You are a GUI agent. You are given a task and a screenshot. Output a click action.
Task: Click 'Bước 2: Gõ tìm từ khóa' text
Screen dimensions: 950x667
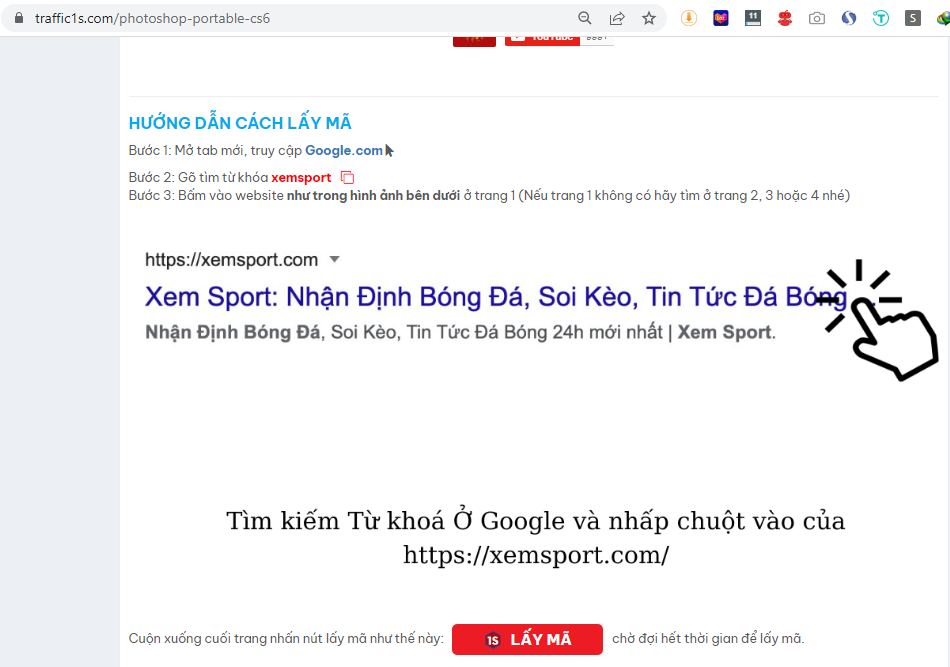tap(198, 178)
